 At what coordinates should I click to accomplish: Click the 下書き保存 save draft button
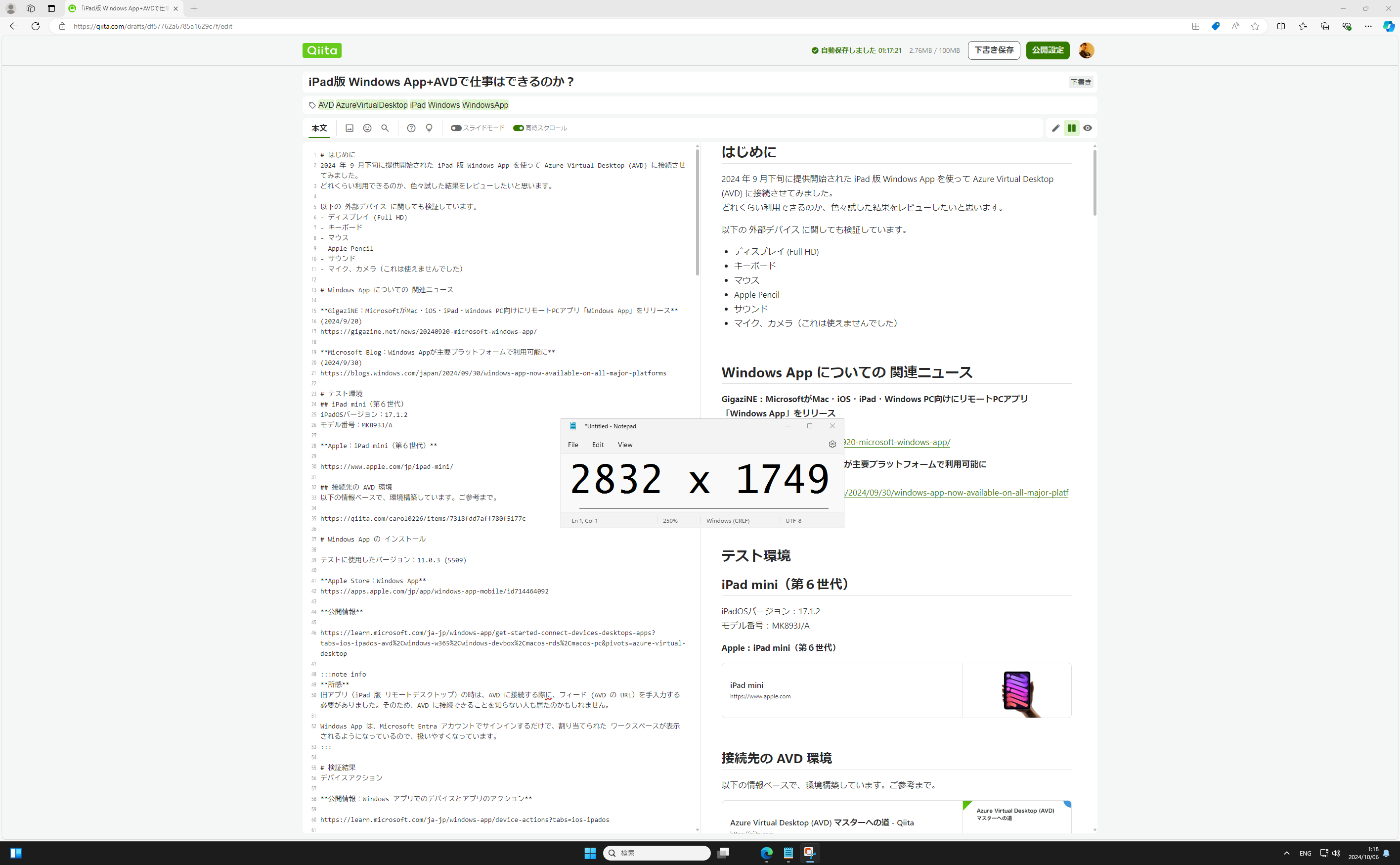pos(993,50)
